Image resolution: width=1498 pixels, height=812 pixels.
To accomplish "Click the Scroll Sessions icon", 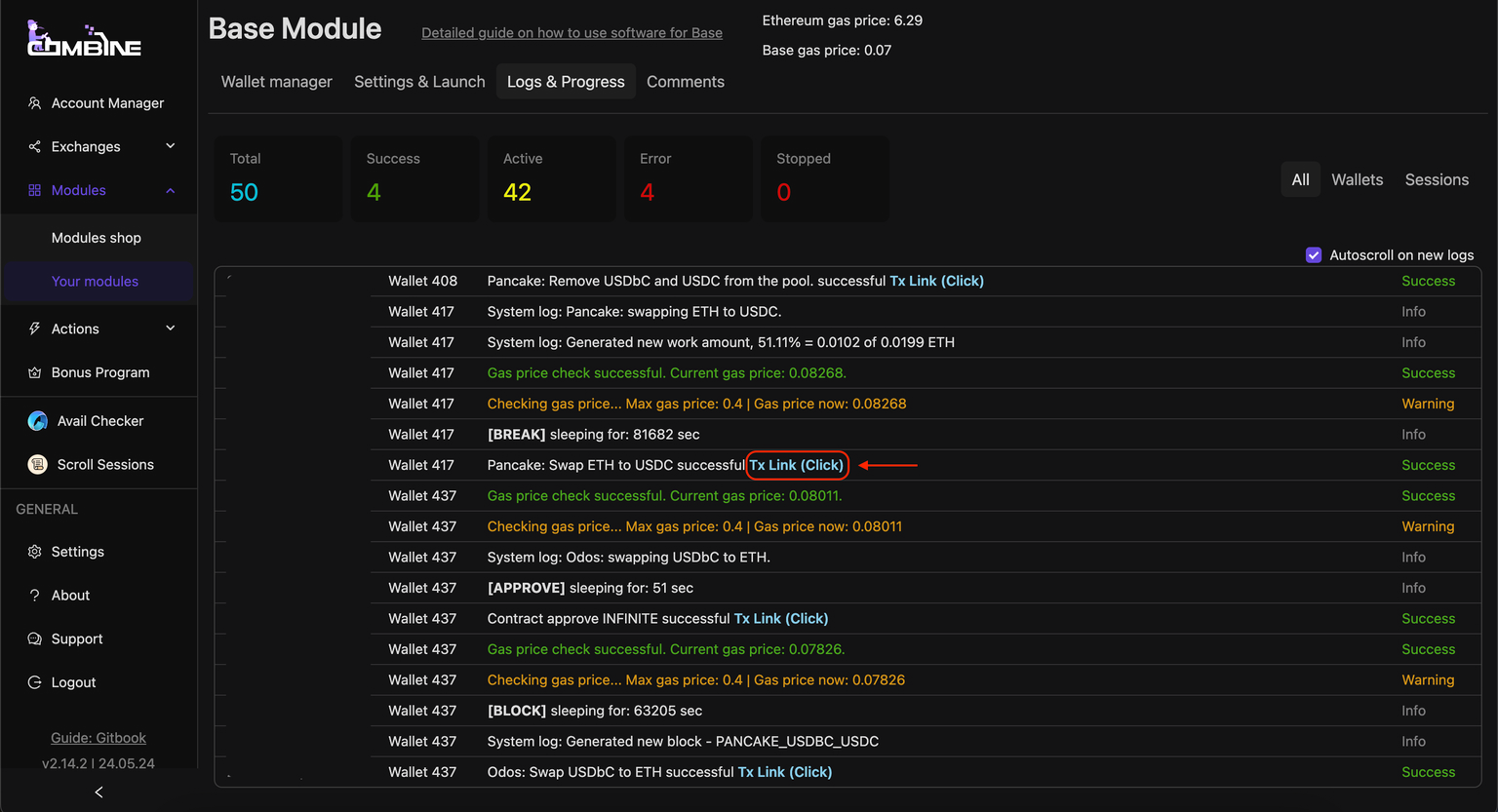I will 38,465.
